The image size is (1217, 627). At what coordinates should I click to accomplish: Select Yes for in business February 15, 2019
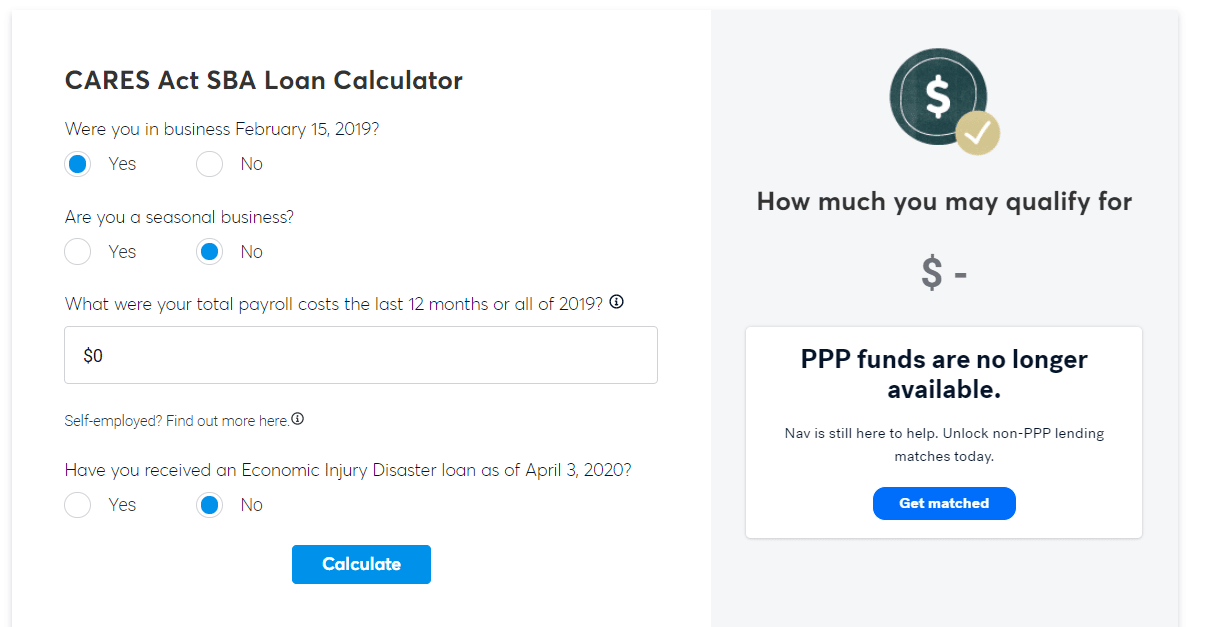point(77,164)
